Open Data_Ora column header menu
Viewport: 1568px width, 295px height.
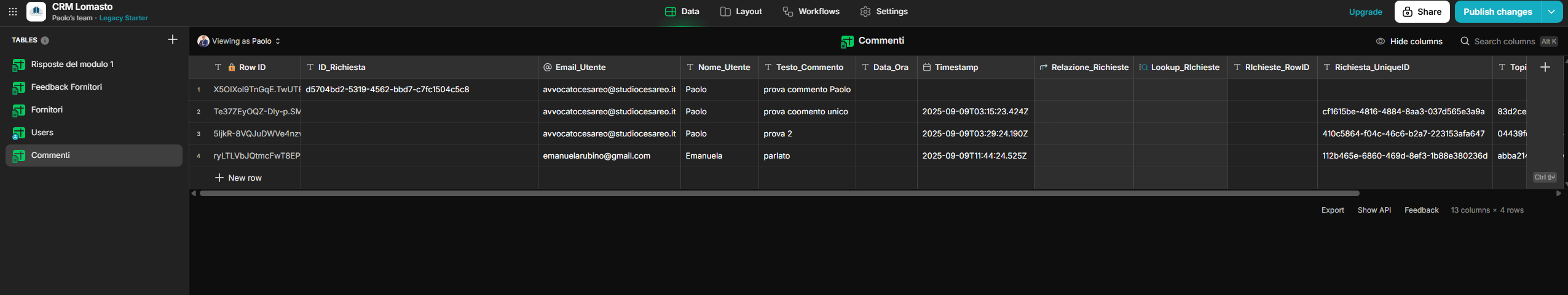click(x=886, y=68)
